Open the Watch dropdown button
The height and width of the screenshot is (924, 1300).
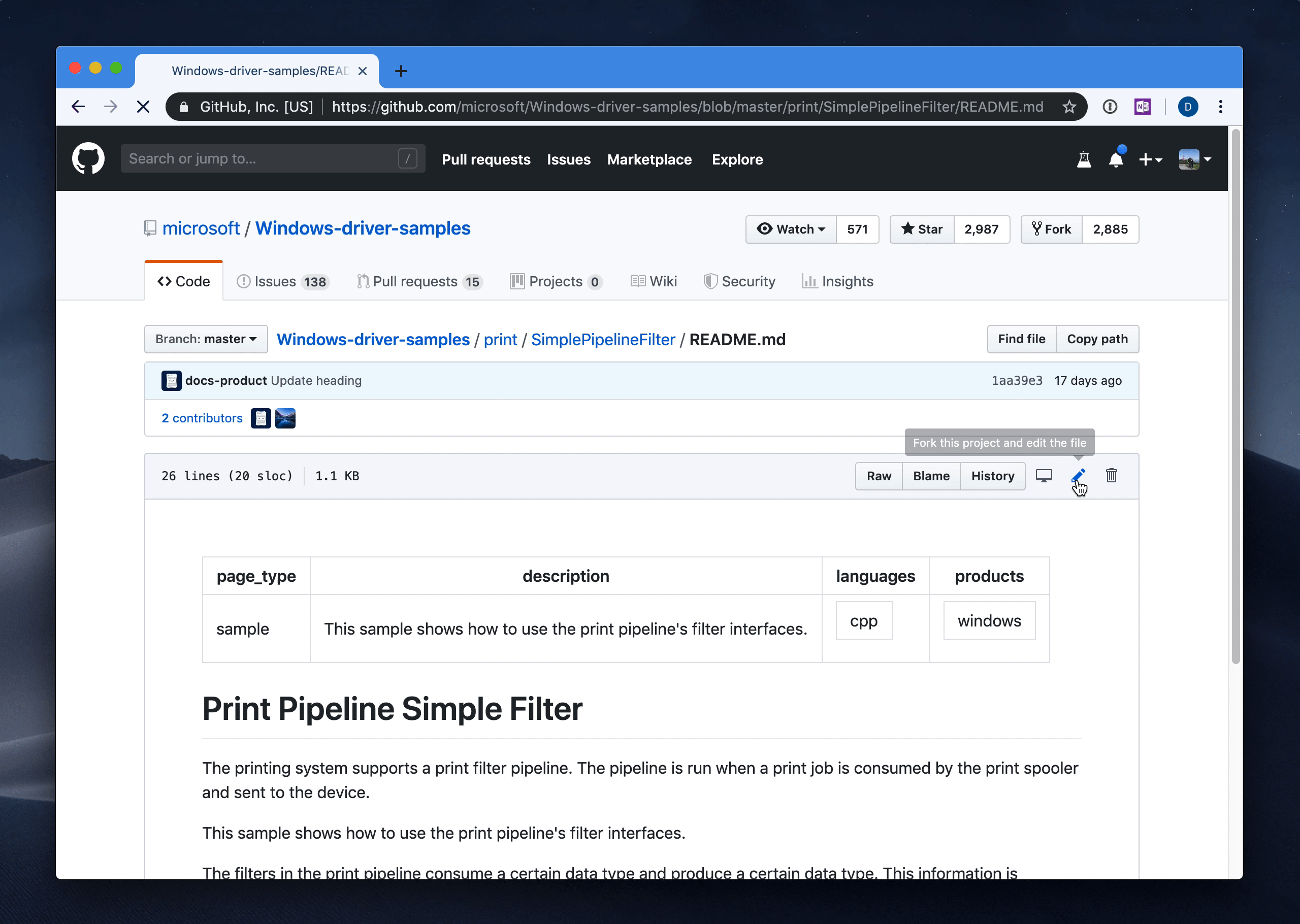tap(791, 229)
